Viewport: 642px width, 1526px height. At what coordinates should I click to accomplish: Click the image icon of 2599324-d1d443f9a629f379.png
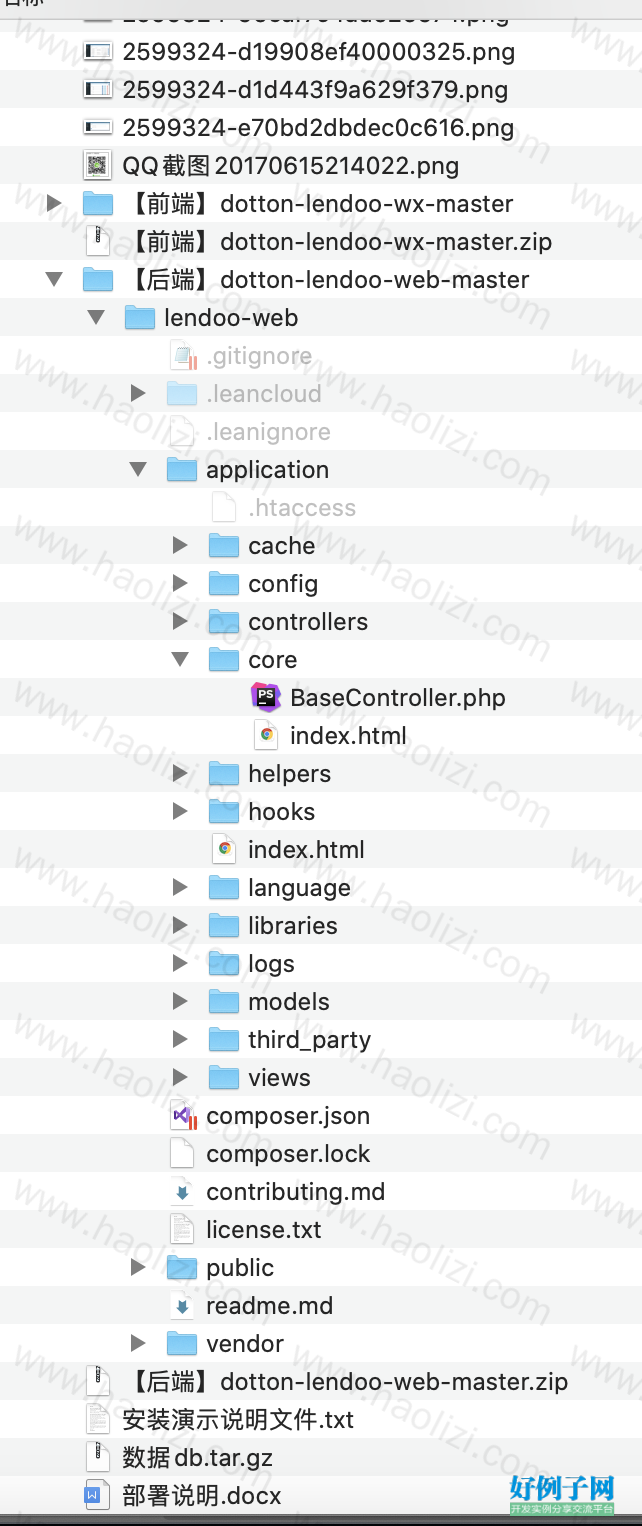click(x=97, y=89)
